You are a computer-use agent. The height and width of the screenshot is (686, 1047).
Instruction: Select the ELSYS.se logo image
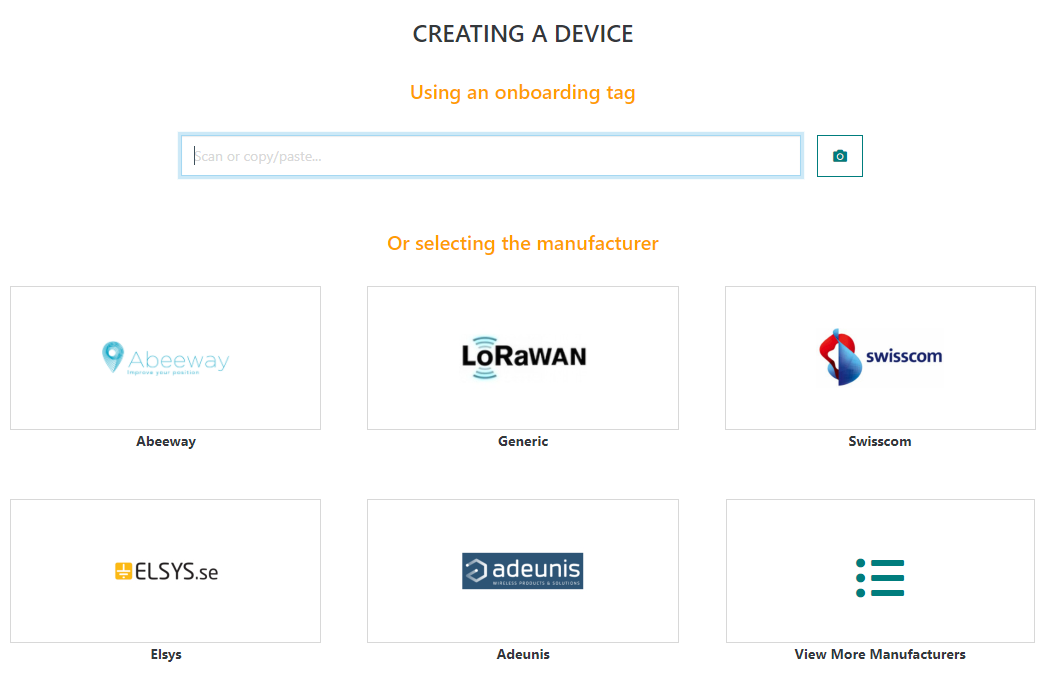pos(166,571)
